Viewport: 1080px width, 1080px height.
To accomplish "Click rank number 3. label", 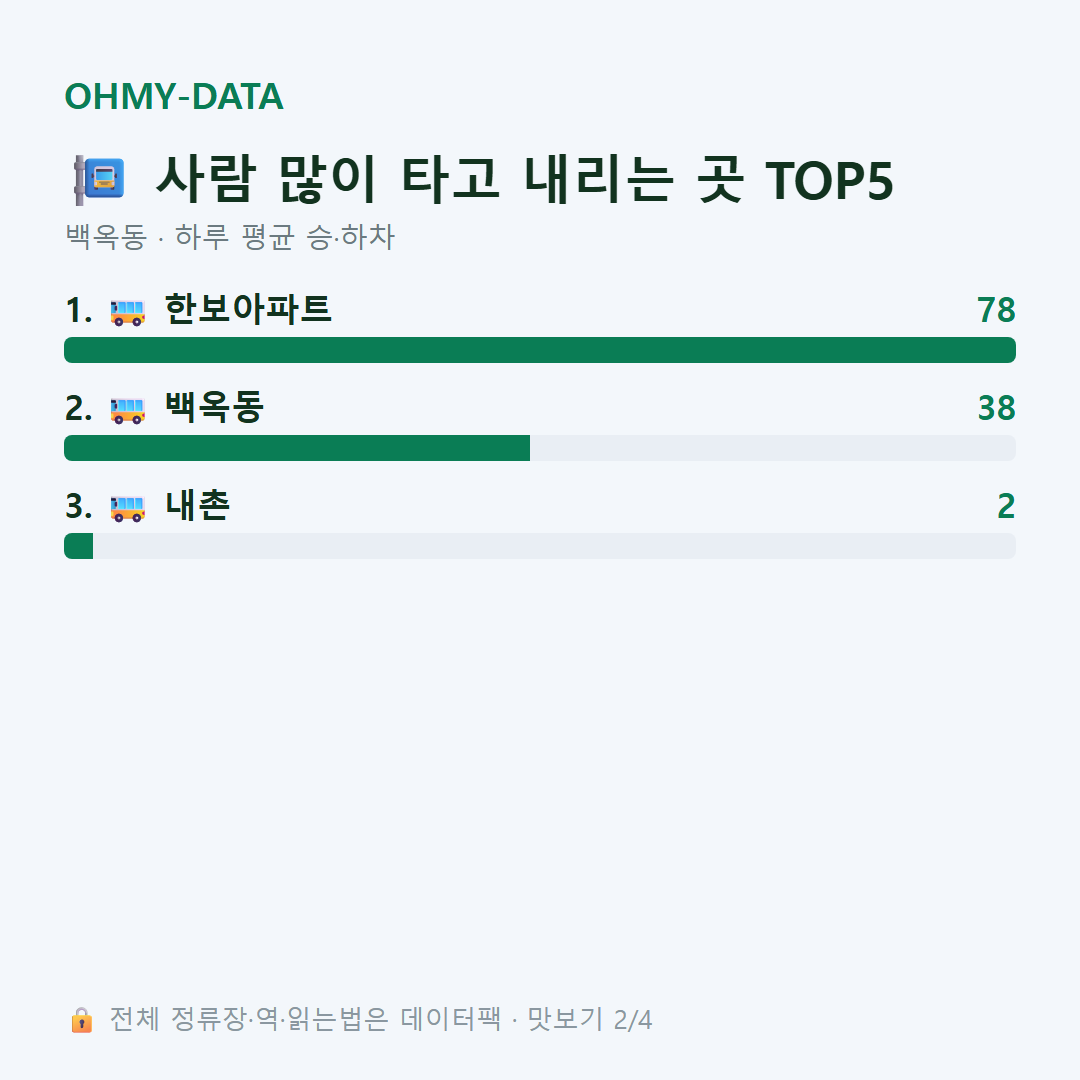I will pyautogui.click(x=79, y=507).
